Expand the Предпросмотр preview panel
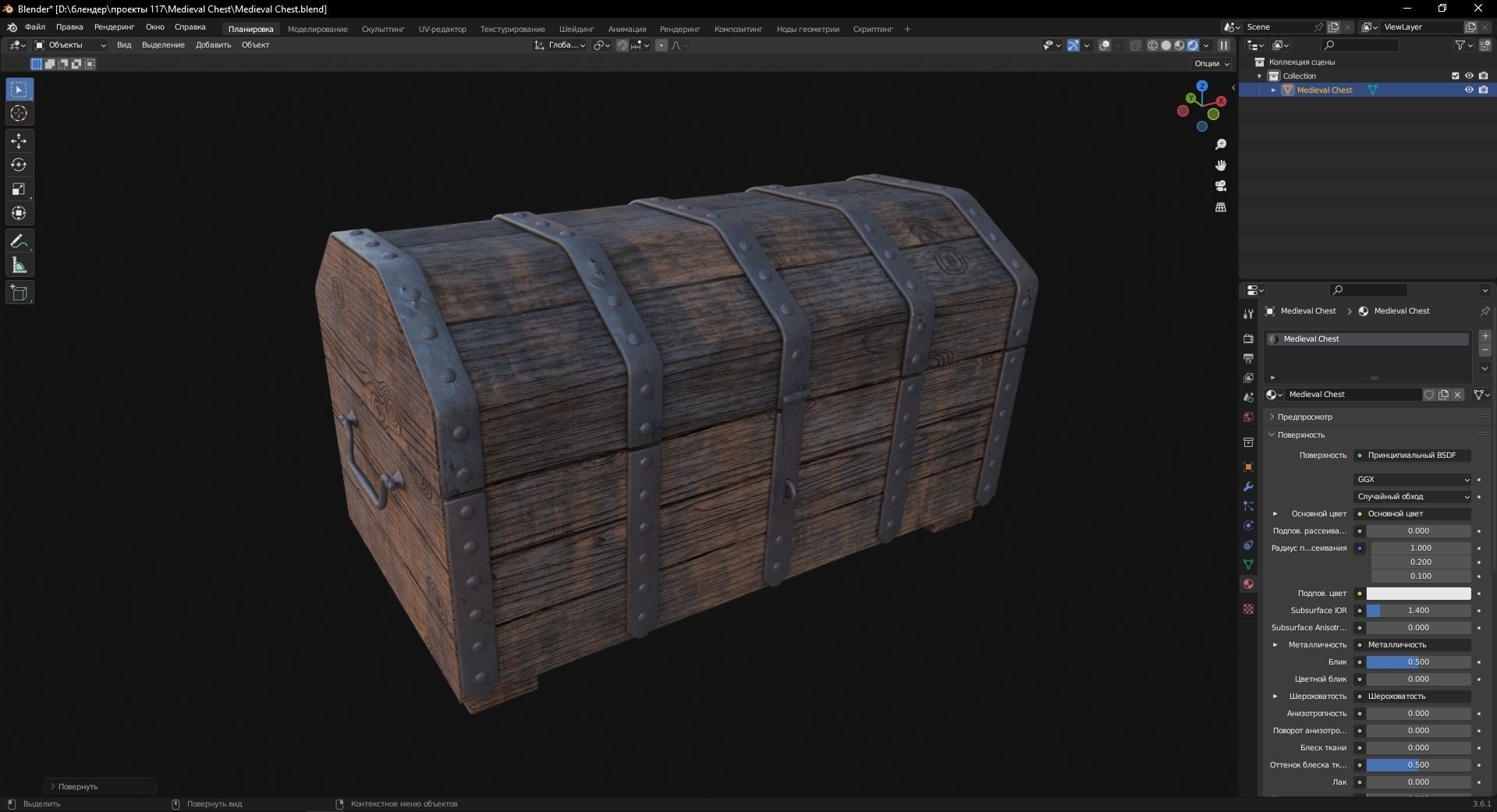The image size is (1497, 812). point(1304,417)
